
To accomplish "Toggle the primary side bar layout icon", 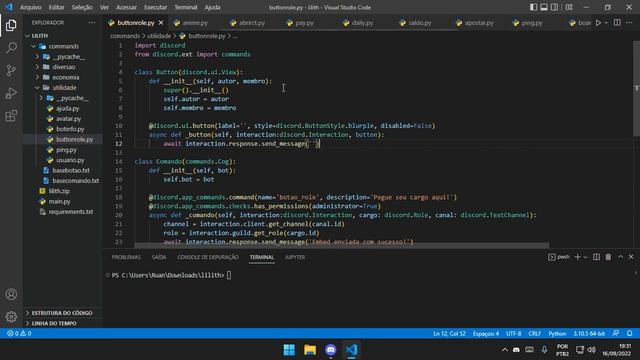I will click(x=533, y=7).
